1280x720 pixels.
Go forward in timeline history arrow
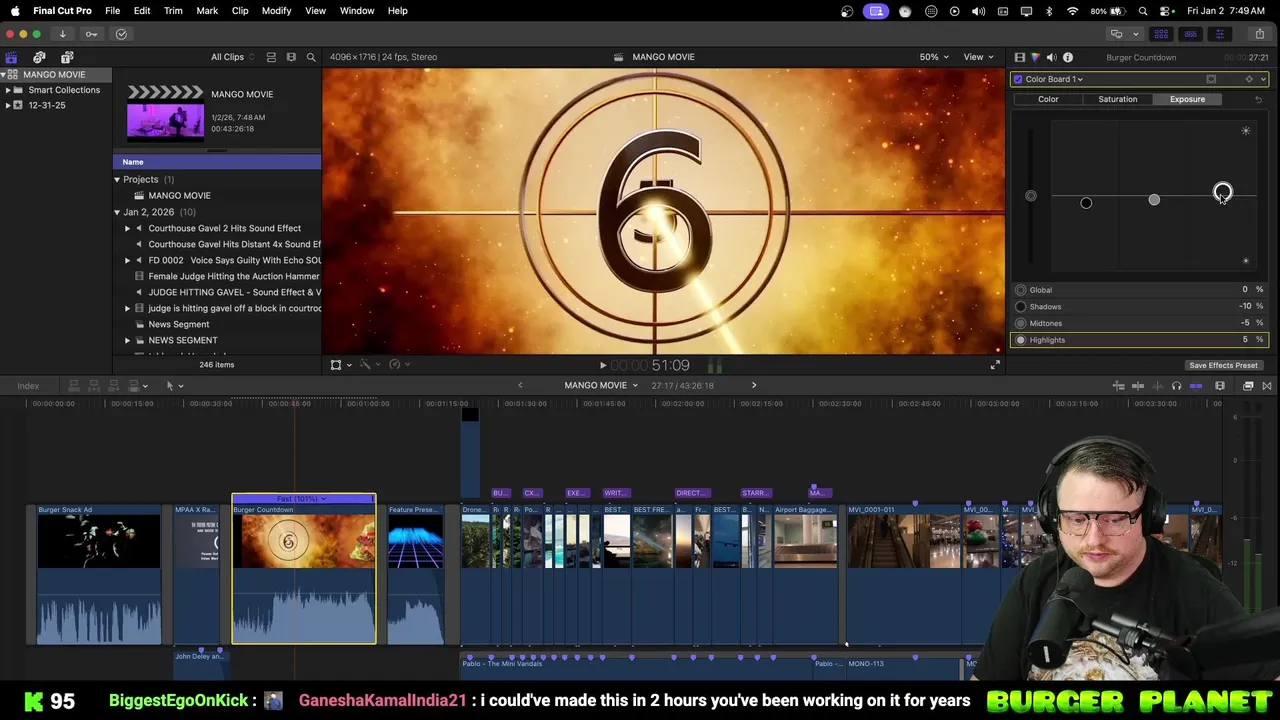pyautogui.click(x=754, y=385)
